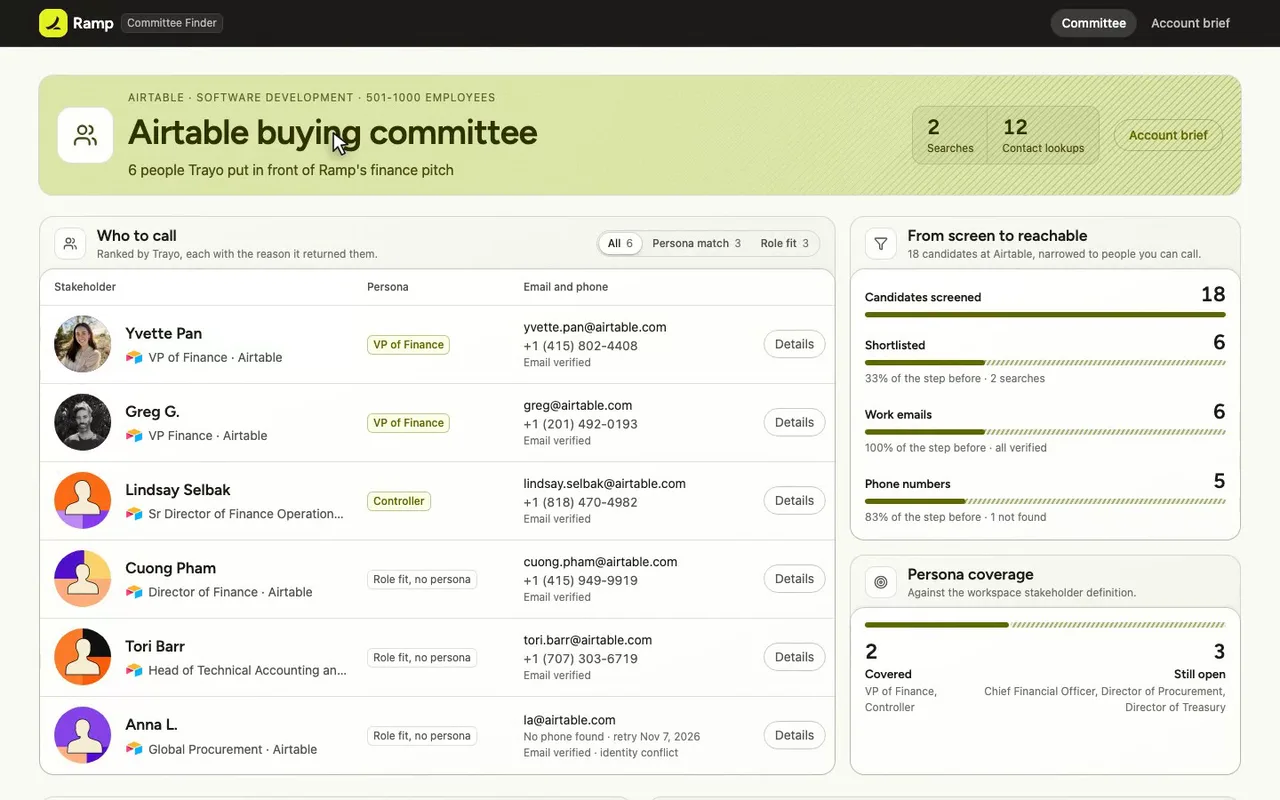Click Greg G.'s profile photo
Viewport: 1280px width, 800px height.
click(x=82, y=422)
